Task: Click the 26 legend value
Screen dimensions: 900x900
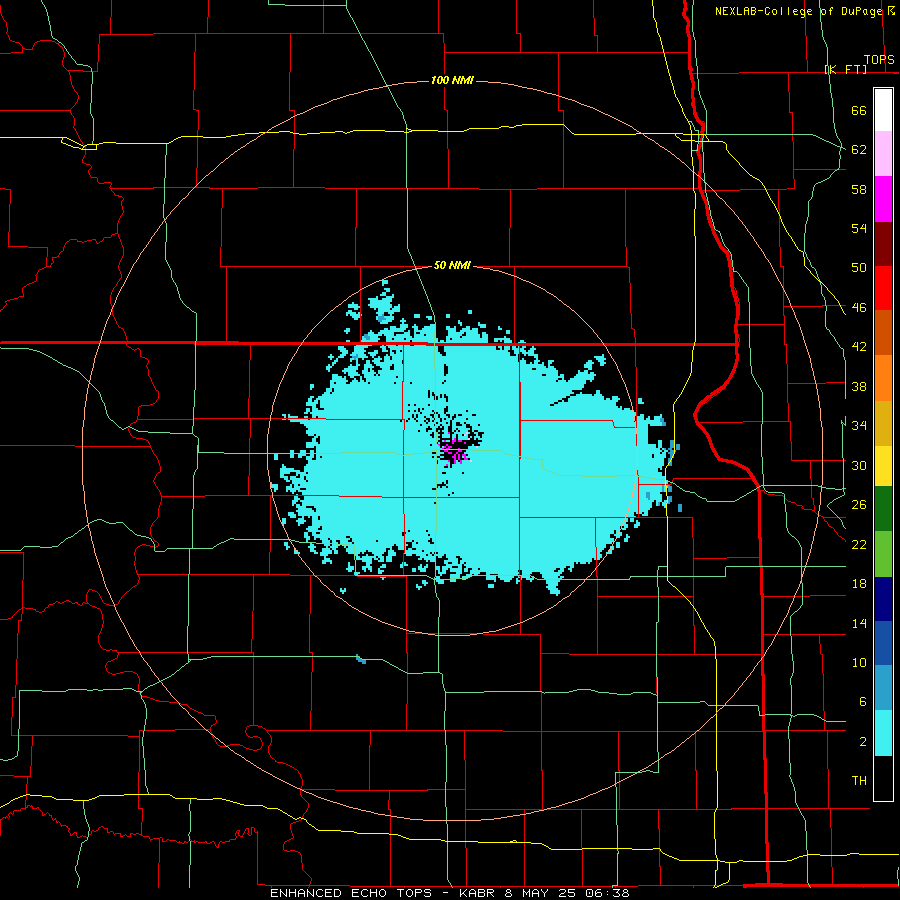Action: [x=859, y=505]
